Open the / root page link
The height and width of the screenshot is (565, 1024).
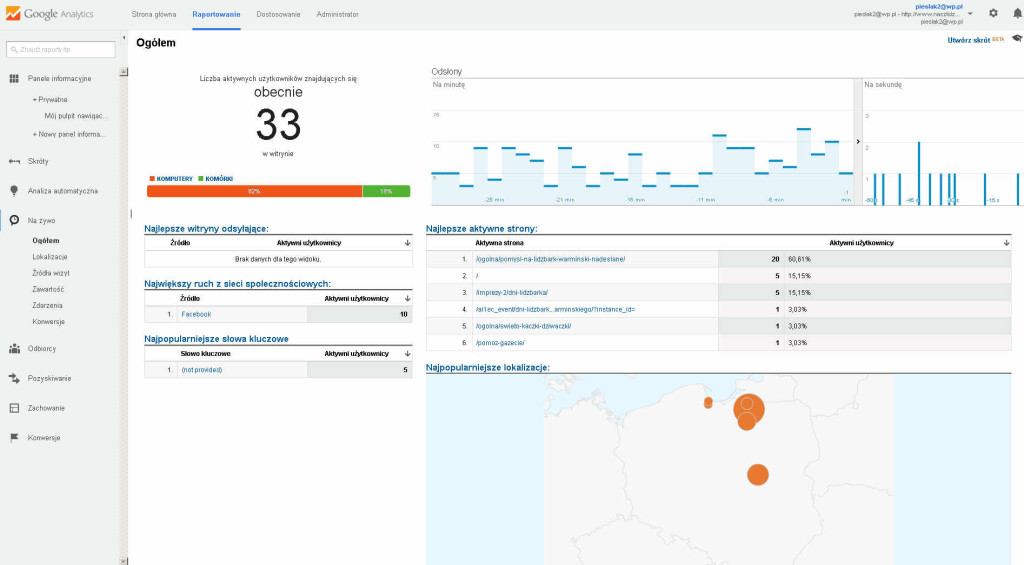coord(477,276)
